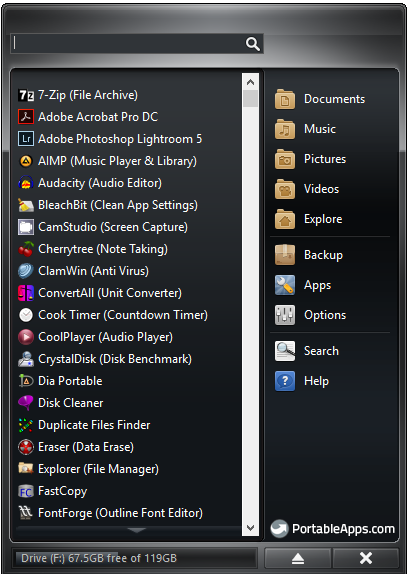This screenshot has width=407, height=574.
Task: Click the Search magnifier document icon
Action: 285,351
